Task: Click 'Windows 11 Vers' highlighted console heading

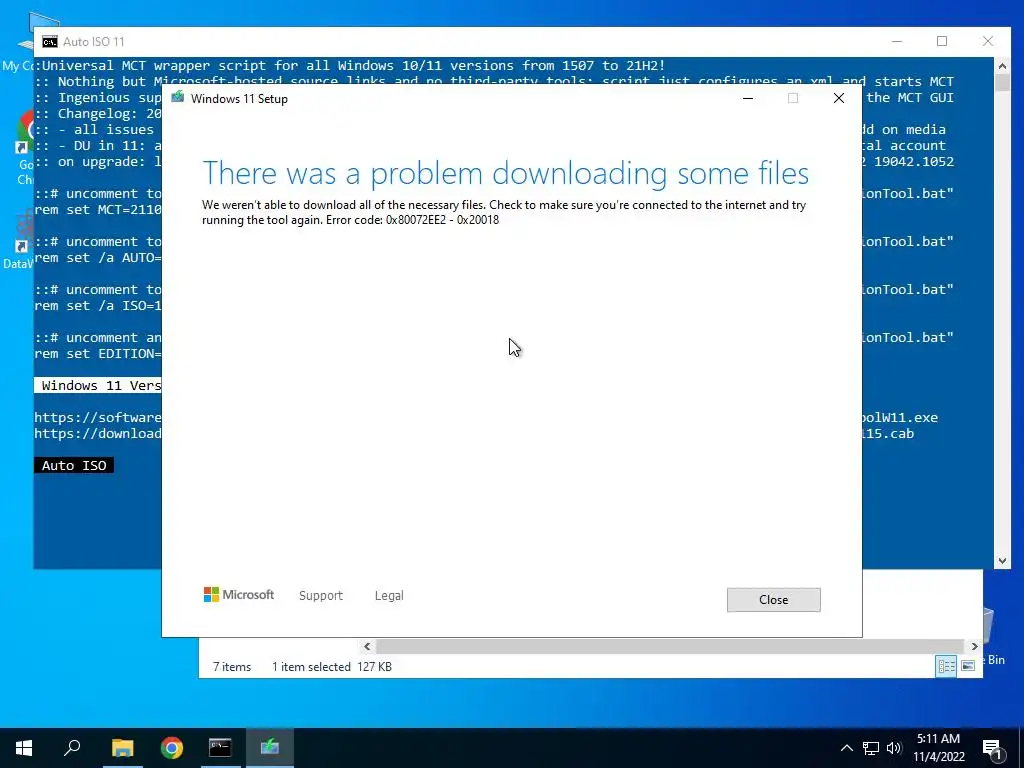Action: pyautogui.click(x=98, y=385)
